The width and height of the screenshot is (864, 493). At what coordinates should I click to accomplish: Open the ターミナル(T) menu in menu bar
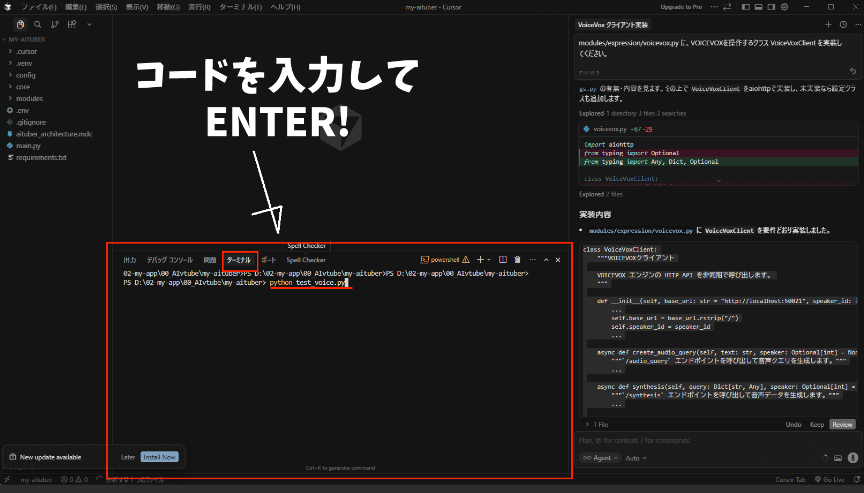pyautogui.click(x=239, y=7)
